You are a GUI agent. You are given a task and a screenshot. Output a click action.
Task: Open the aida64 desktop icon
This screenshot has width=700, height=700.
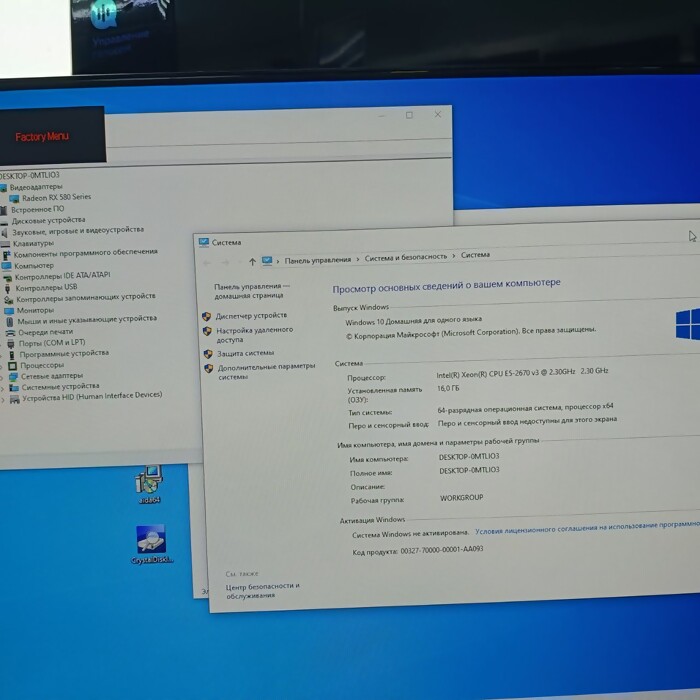149,484
